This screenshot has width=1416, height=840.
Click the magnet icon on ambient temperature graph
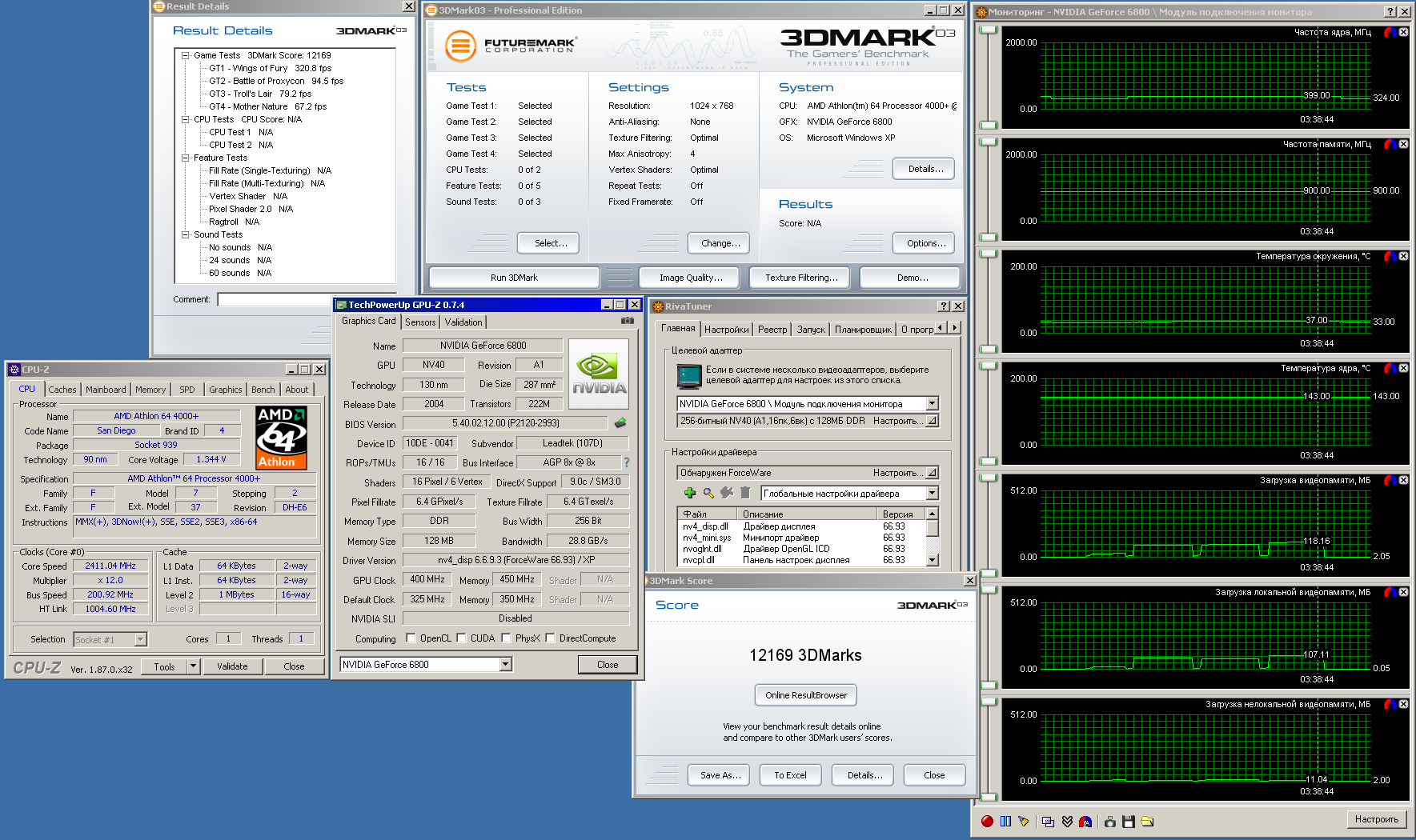1390,256
